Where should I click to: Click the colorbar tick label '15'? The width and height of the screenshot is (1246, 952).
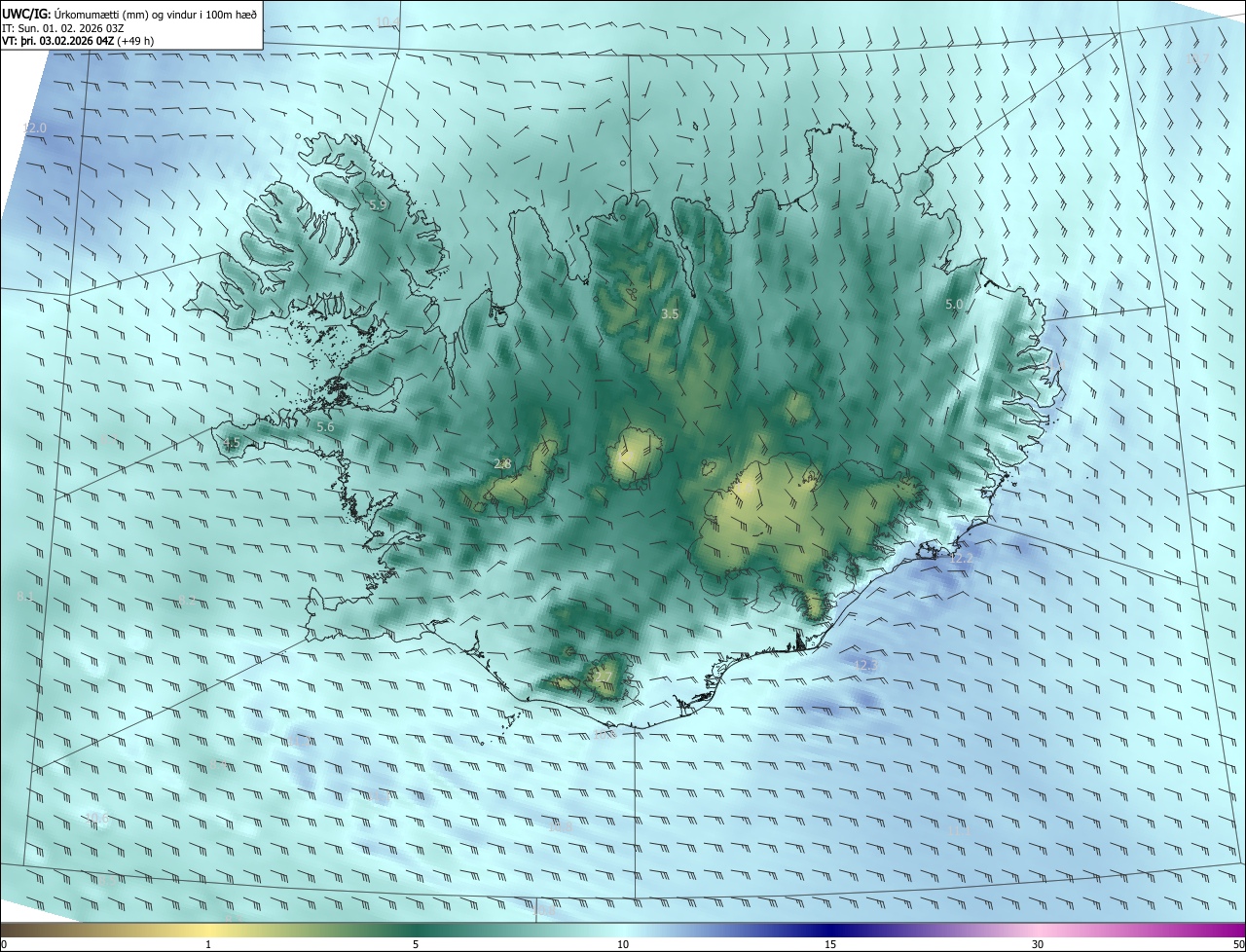[830, 945]
